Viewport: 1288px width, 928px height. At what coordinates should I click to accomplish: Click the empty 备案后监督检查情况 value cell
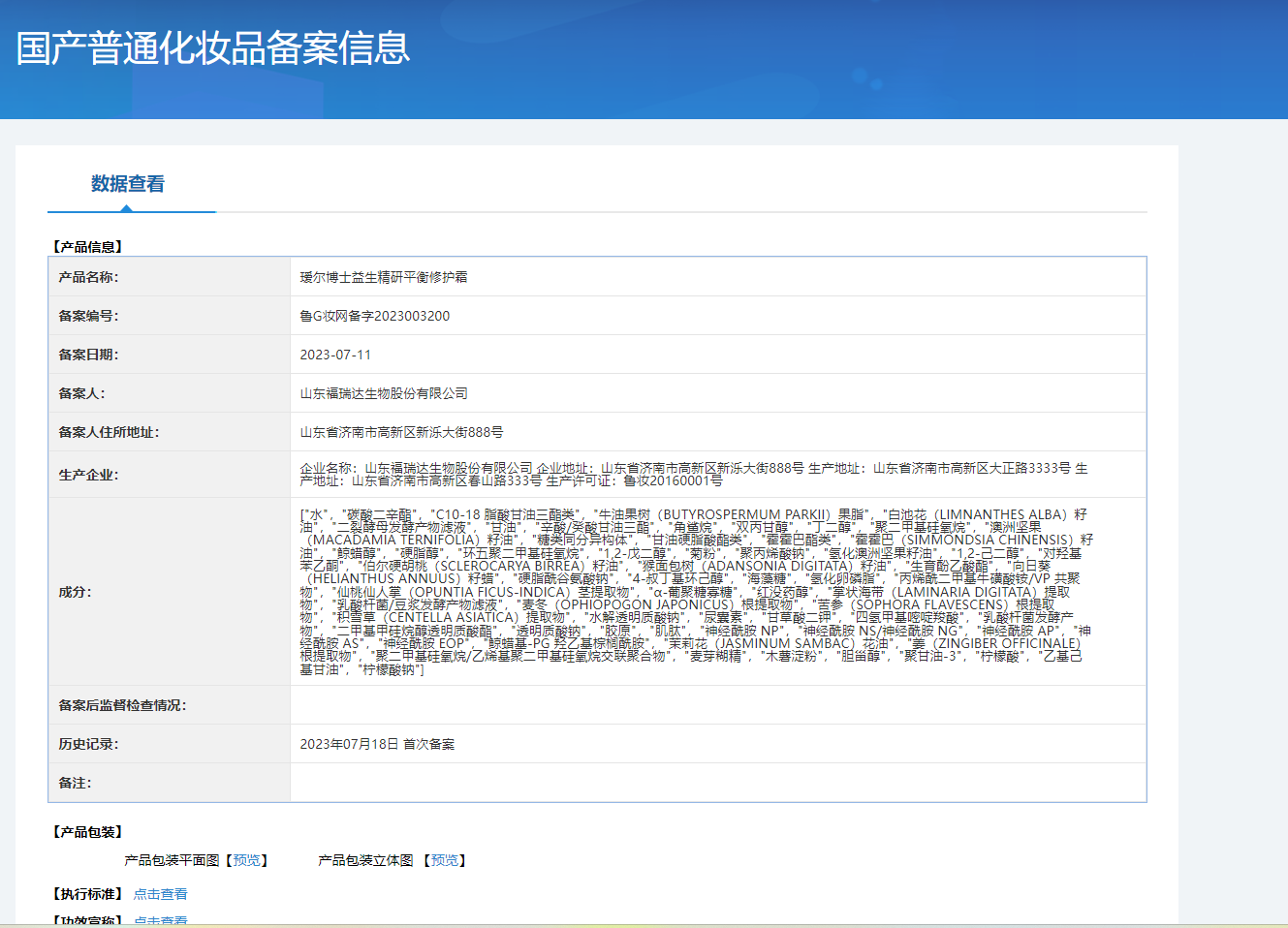coord(717,705)
